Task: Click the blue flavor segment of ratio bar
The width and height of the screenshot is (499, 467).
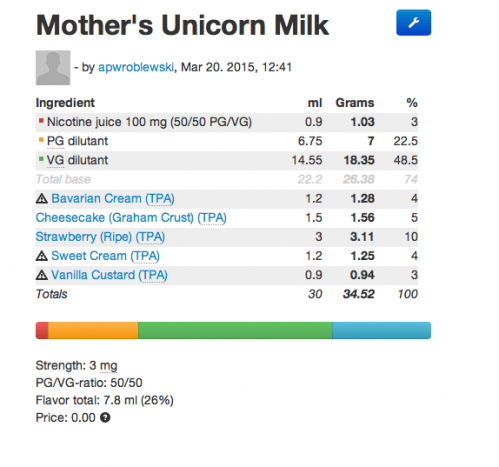Action: coord(381,330)
